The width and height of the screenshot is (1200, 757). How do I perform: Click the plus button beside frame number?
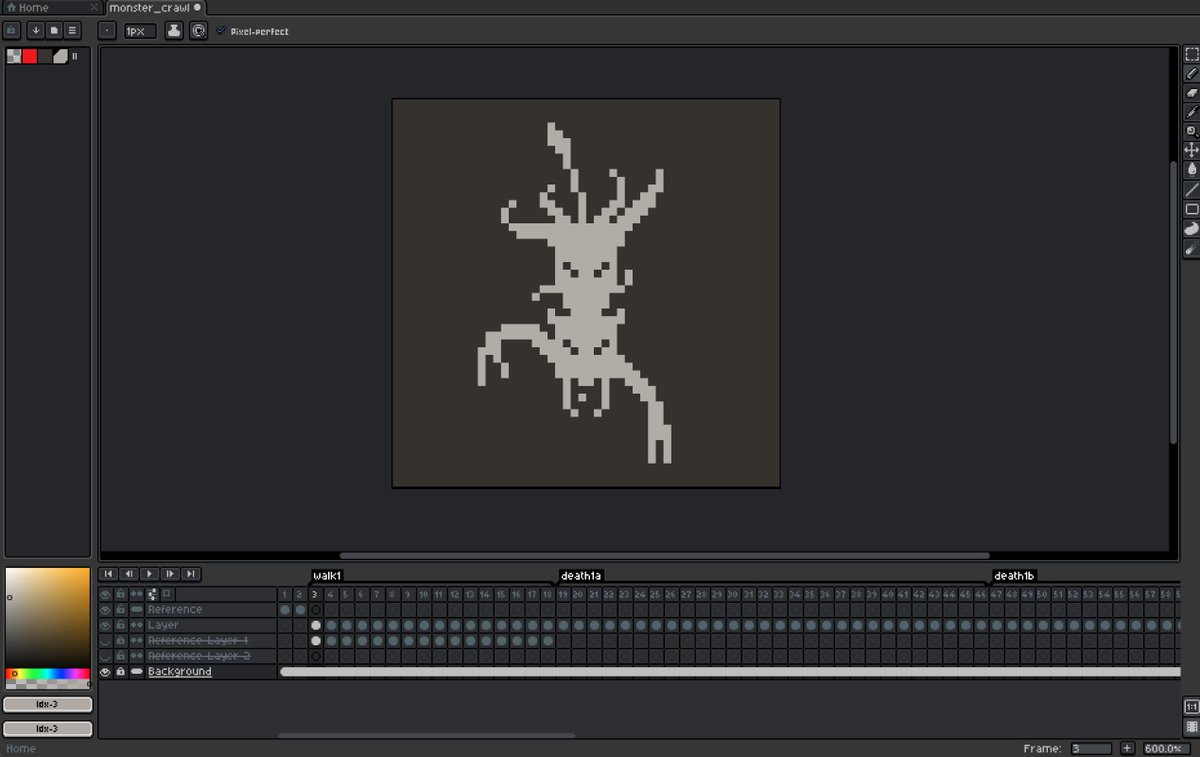point(1127,748)
